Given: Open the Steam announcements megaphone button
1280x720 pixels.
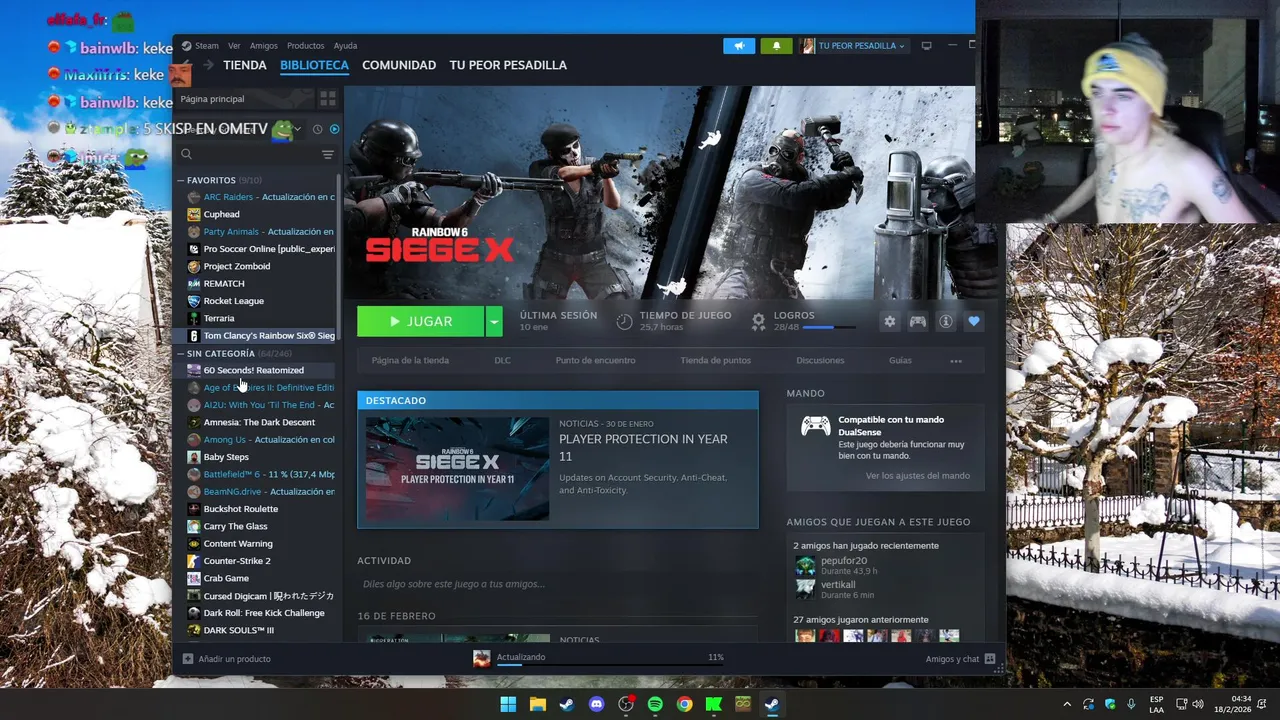Looking at the screenshot, I should coord(739,46).
